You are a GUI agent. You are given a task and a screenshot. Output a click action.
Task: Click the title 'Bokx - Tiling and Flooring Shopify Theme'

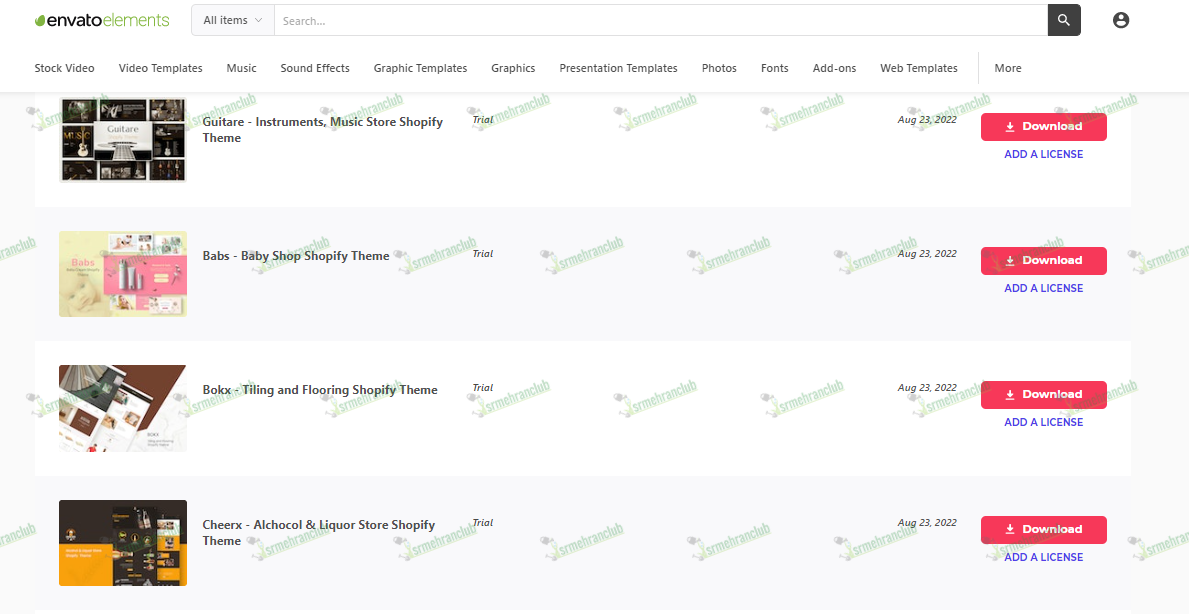point(320,390)
